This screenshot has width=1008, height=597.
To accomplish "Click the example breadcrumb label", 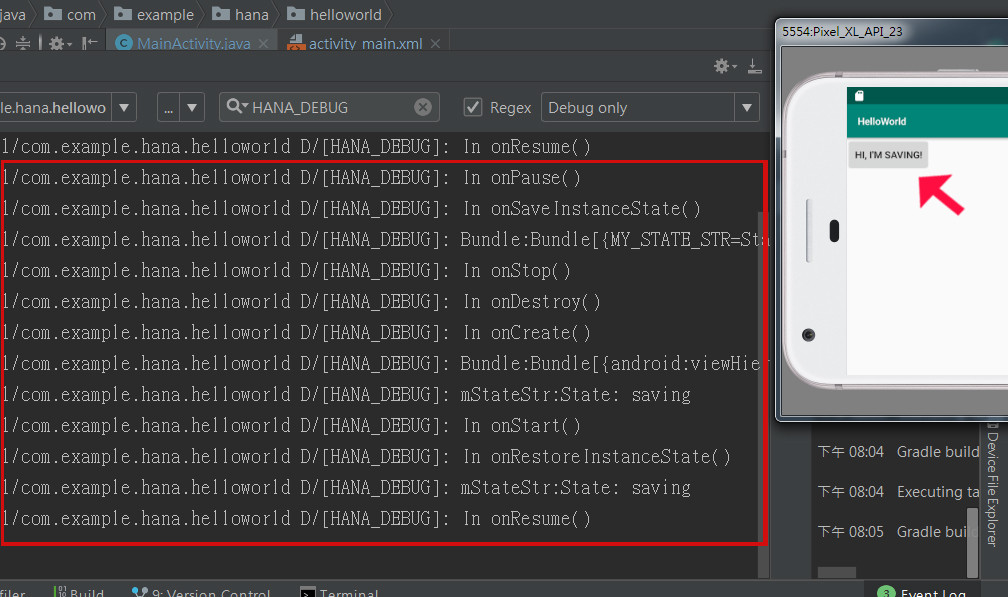I will click(x=165, y=14).
